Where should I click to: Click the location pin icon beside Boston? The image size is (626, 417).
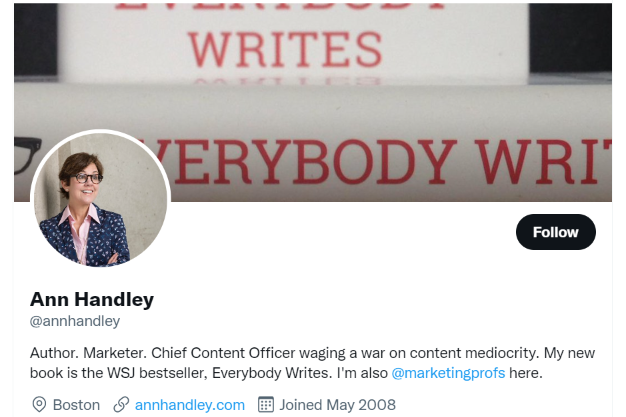39,404
